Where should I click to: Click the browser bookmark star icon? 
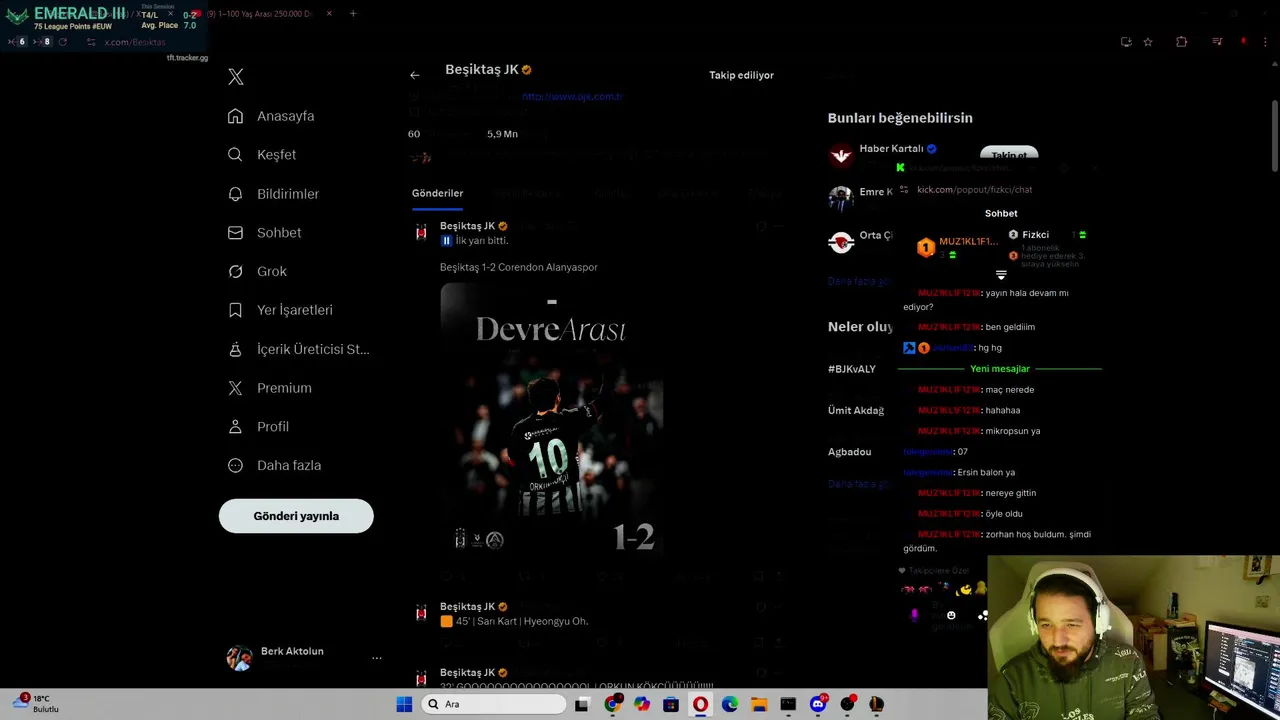coord(1148,42)
